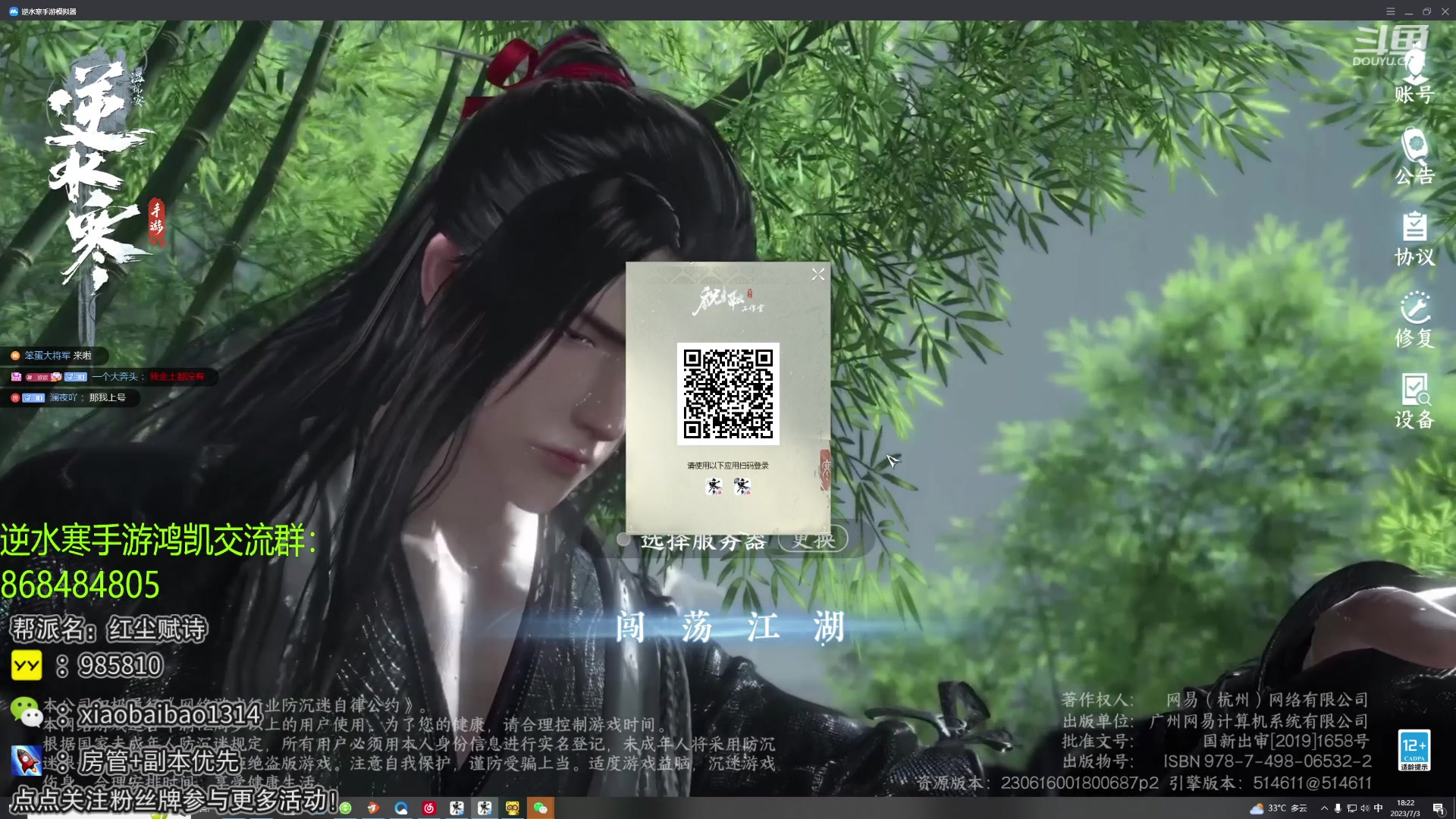Select the second 寒 app icon below QR code
The width and height of the screenshot is (1456, 819).
(x=742, y=486)
